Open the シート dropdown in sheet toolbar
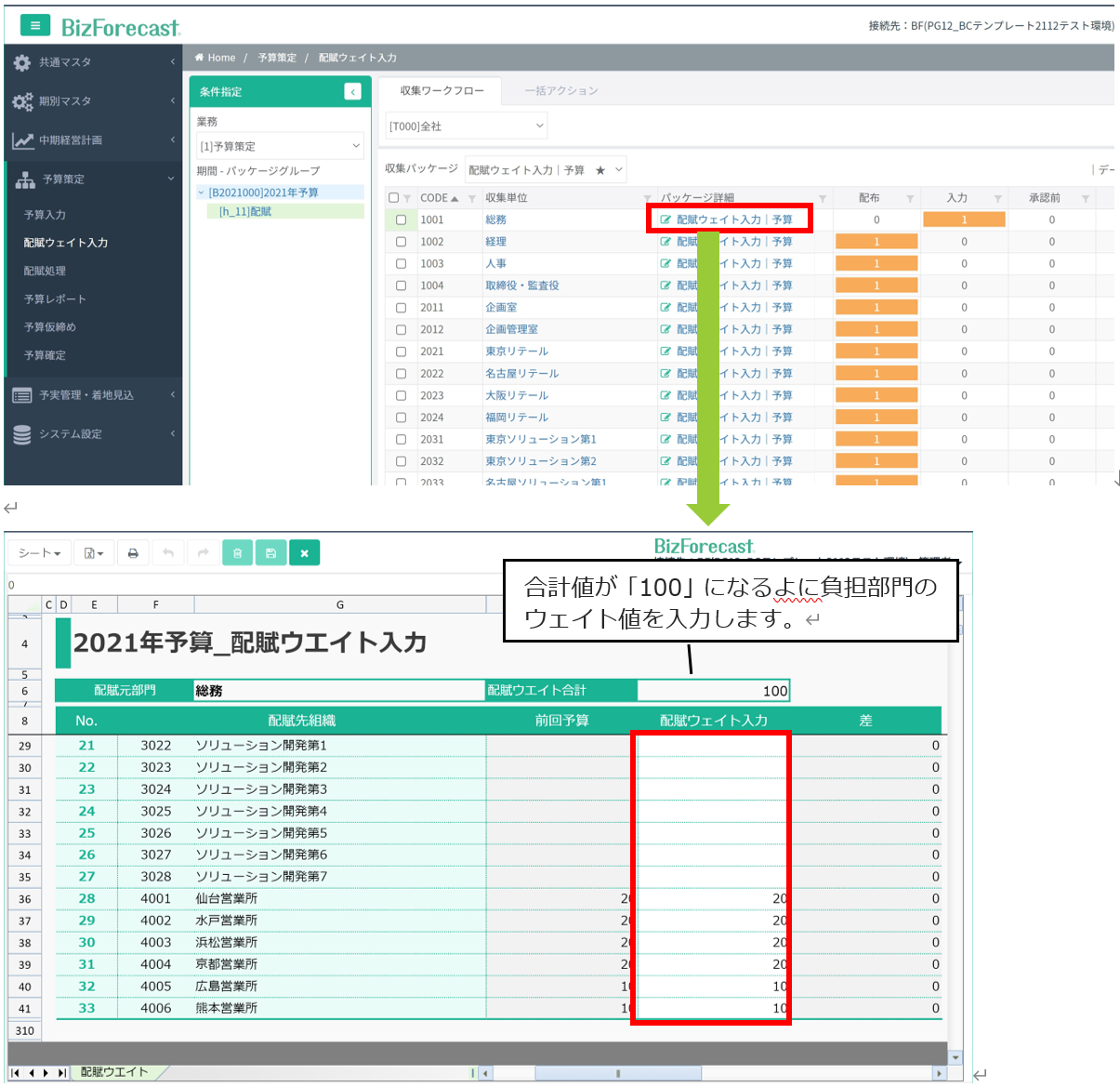Viewport: 1120px width, 1087px height. 39,553
